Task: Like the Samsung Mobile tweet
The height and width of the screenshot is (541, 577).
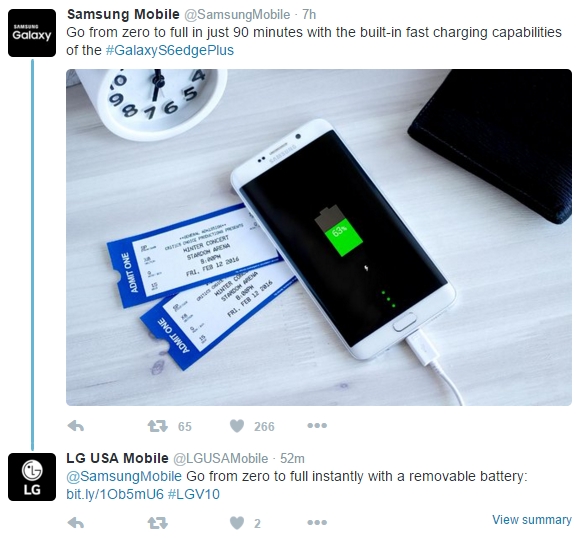Action: coord(237,426)
